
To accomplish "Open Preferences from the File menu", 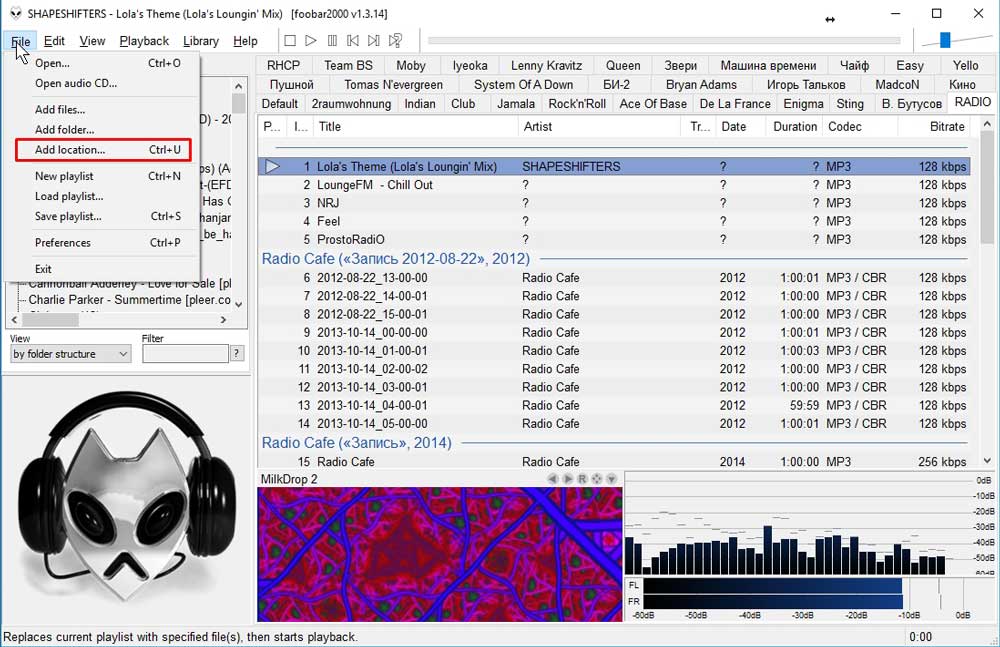I will click(63, 242).
